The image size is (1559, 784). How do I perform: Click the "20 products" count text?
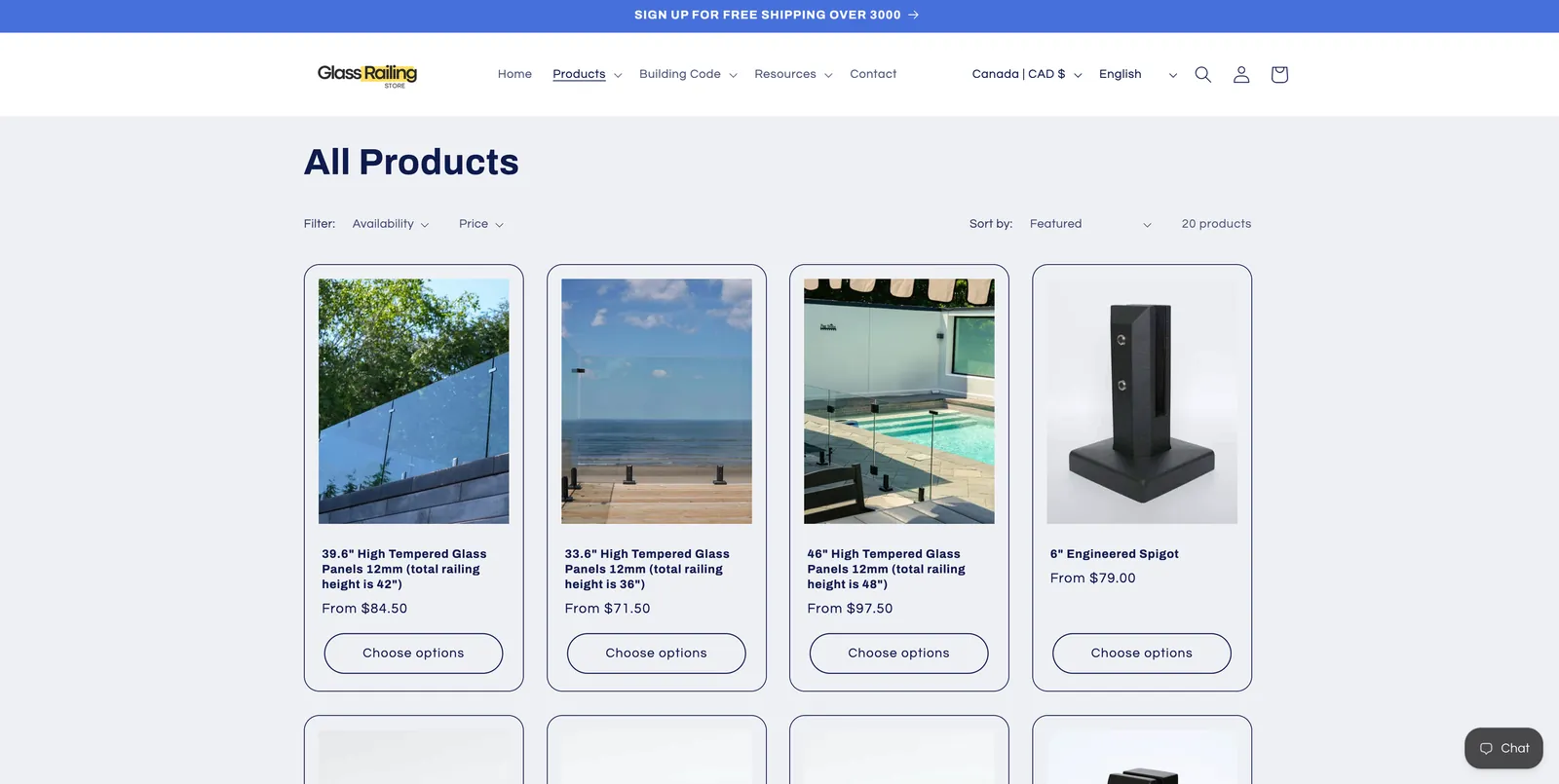tap(1216, 224)
